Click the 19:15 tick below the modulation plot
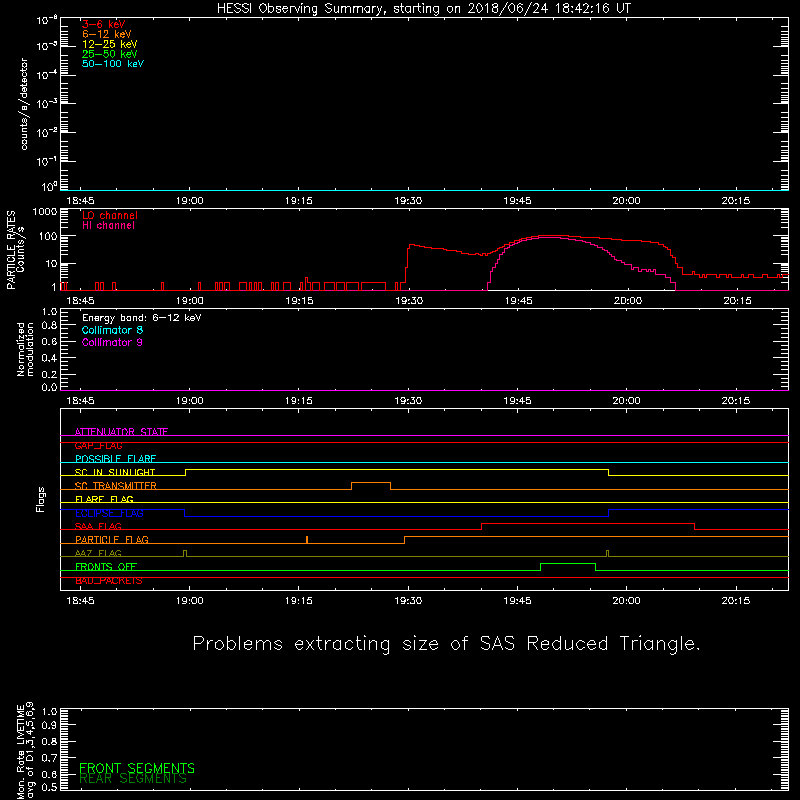The height and width of the screenshot is (800, 800). [x=299, y=401]
